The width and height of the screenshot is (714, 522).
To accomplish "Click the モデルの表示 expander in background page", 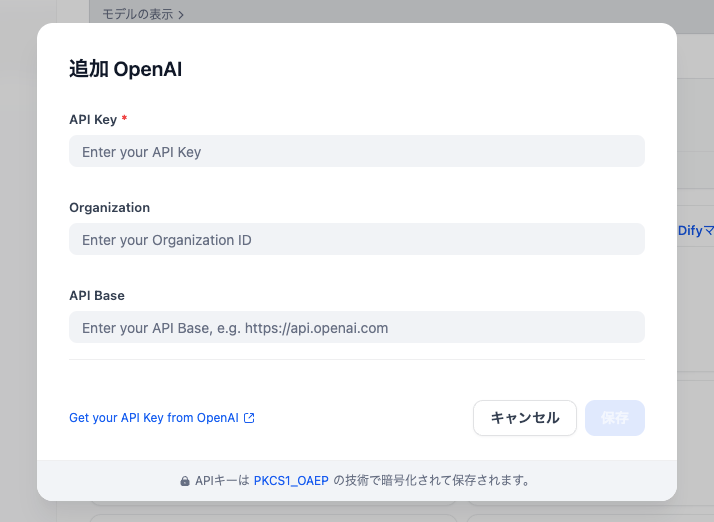I will tap(143, 14).
